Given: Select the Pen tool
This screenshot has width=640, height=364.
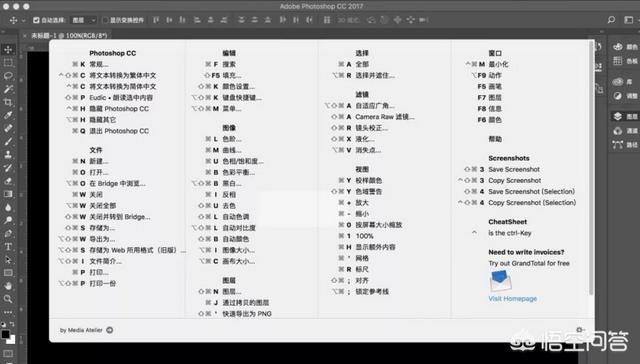Looking at the screenshot, I should 8,233.
